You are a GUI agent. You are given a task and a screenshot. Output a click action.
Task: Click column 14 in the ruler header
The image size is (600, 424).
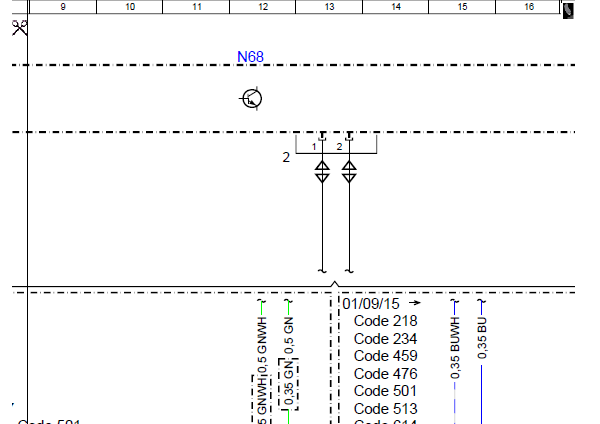396,7
